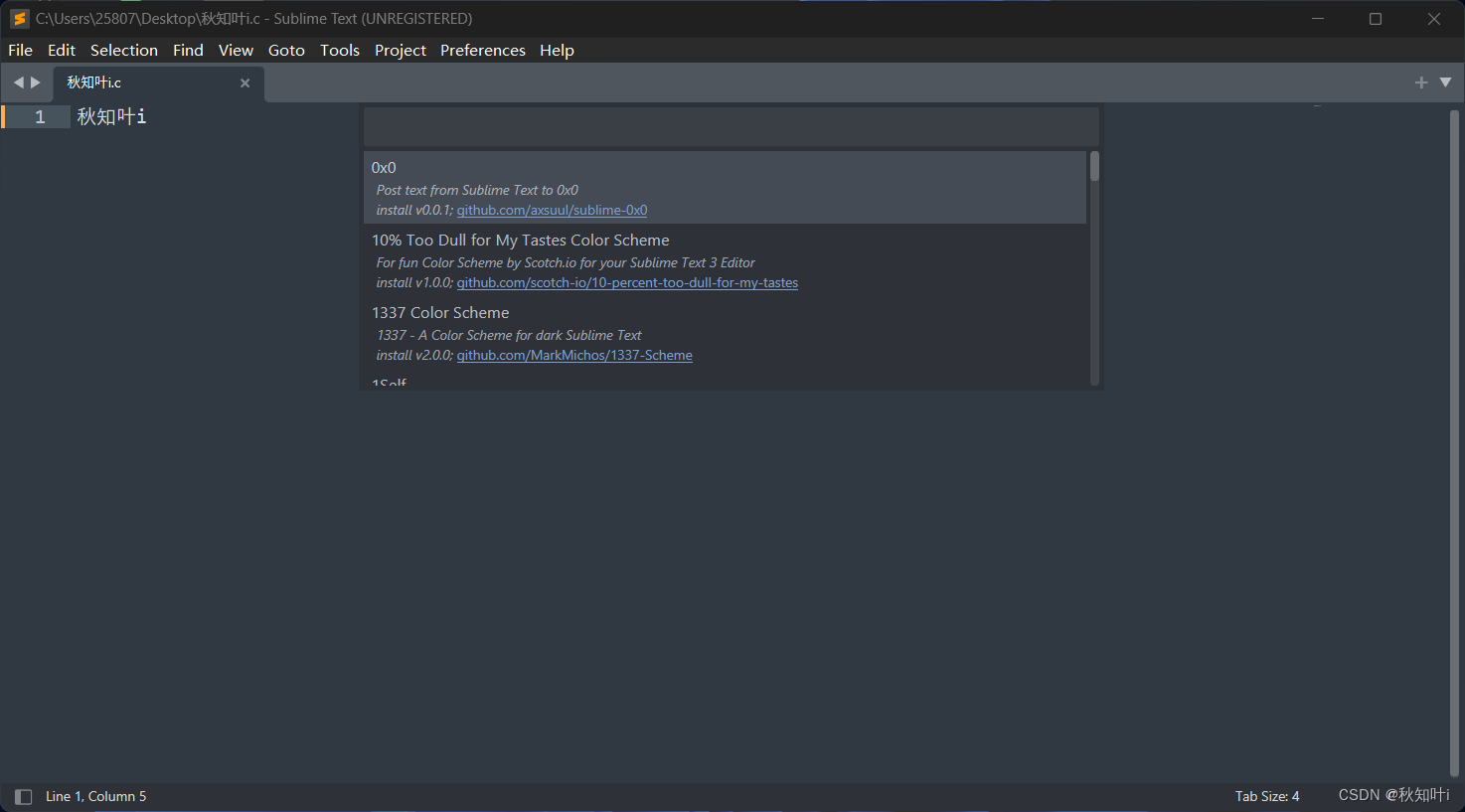
Task: Focus the package search input field
Action: [732, 127]
